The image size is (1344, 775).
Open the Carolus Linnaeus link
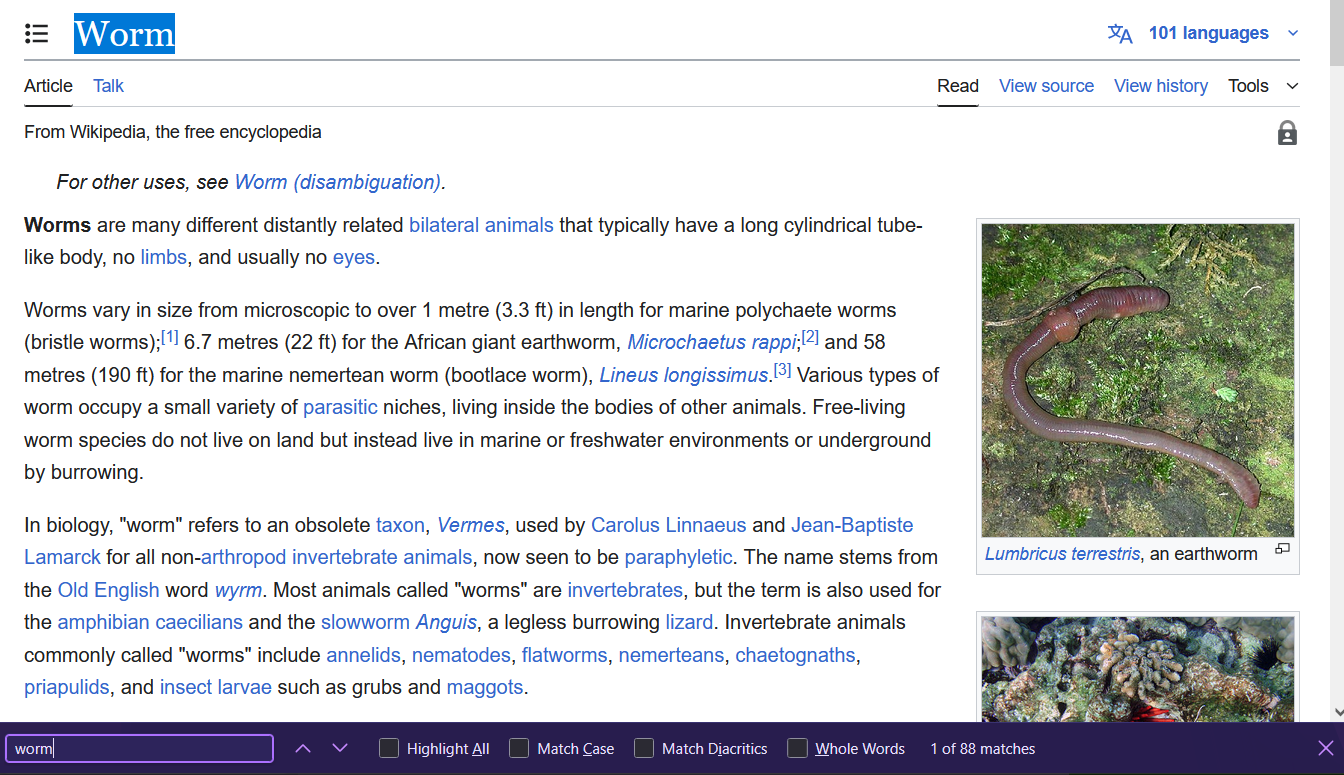(668, 525)
